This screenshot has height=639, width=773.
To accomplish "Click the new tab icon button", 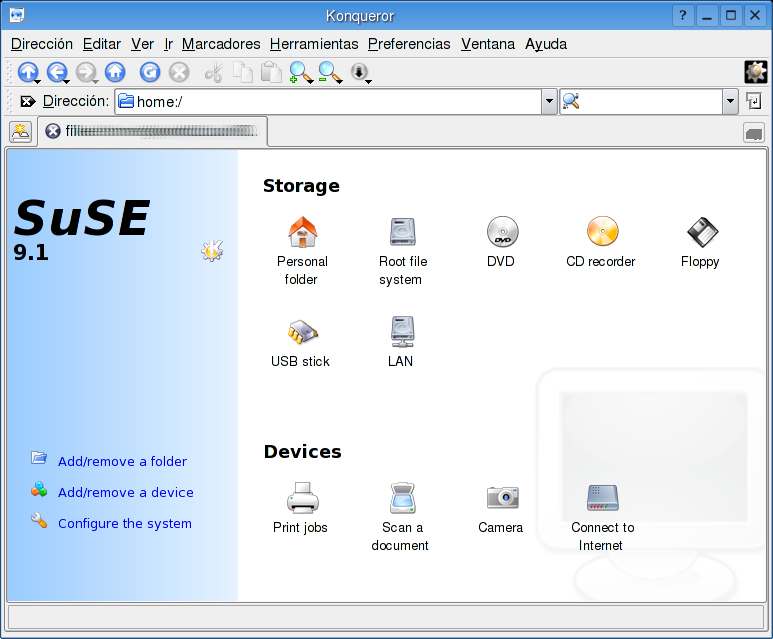I will [x=21, y=132].
